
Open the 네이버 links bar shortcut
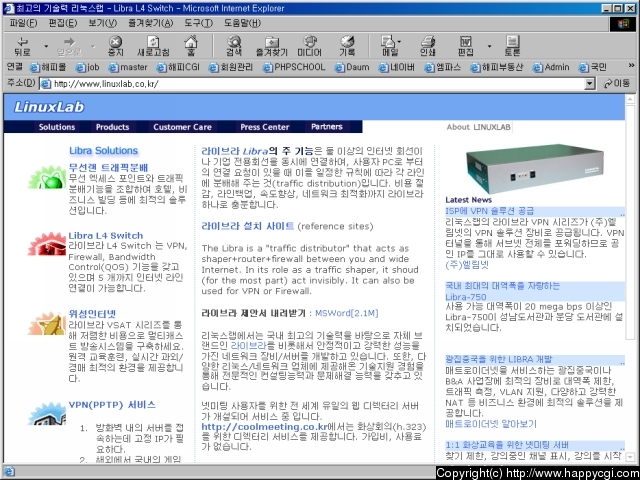tap(396, 67)
